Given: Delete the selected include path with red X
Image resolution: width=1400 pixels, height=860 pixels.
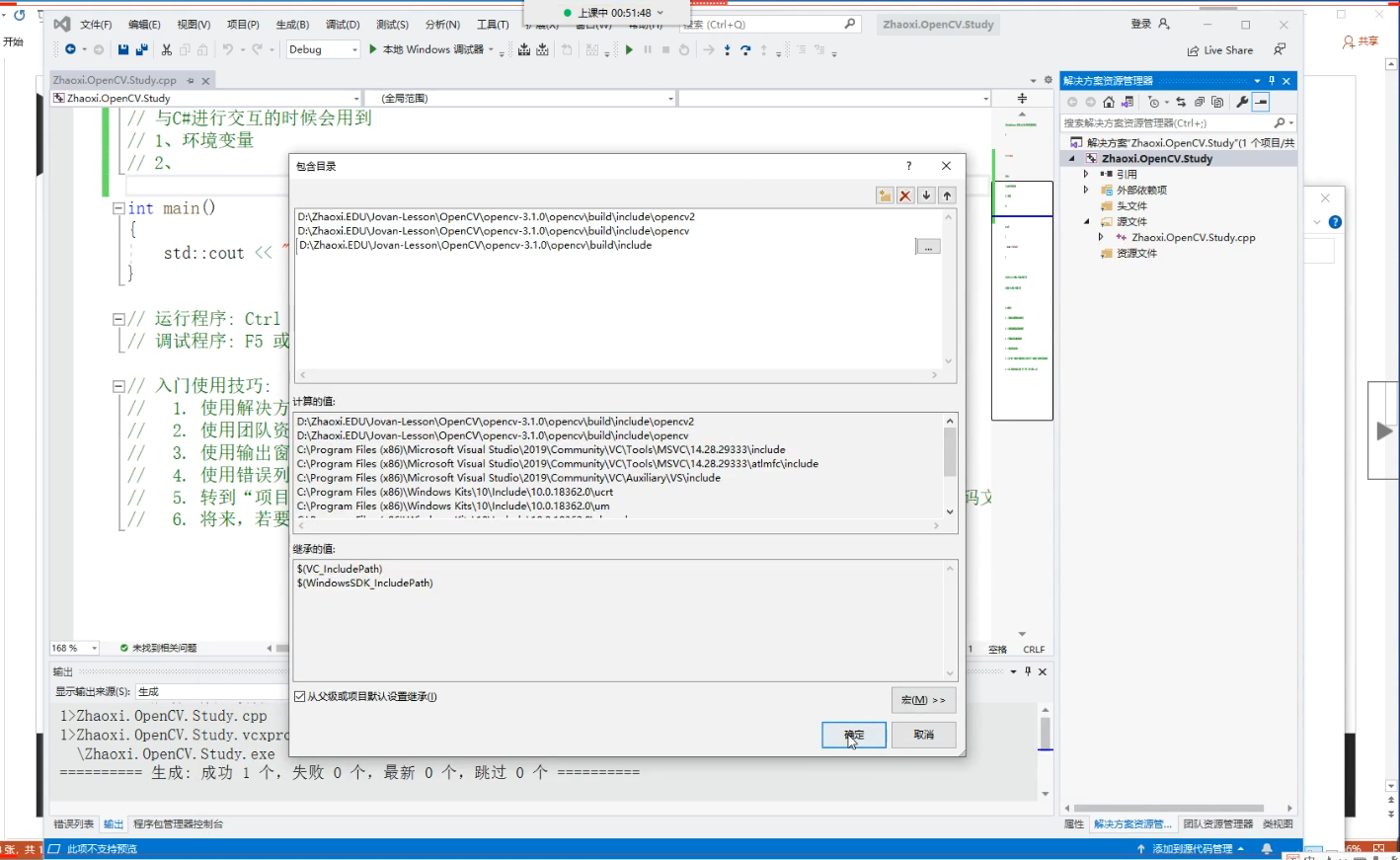Looking at the screenshot, I should coord(905,195).
